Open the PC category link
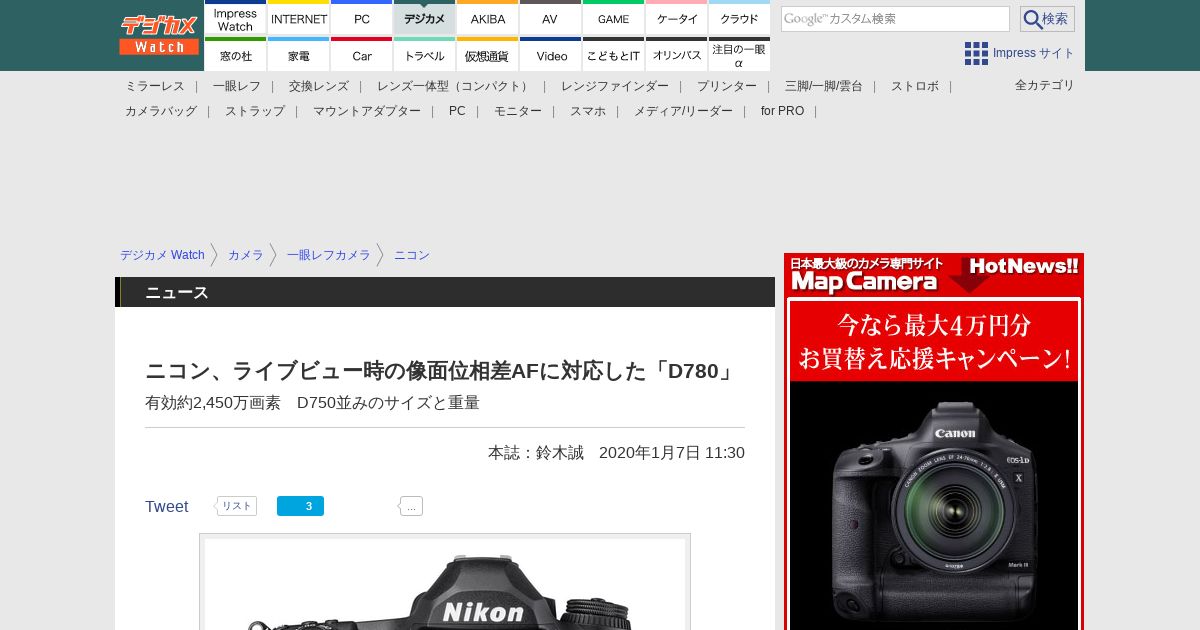Screen dimensions: 1200x630 [x=457, y=111]
